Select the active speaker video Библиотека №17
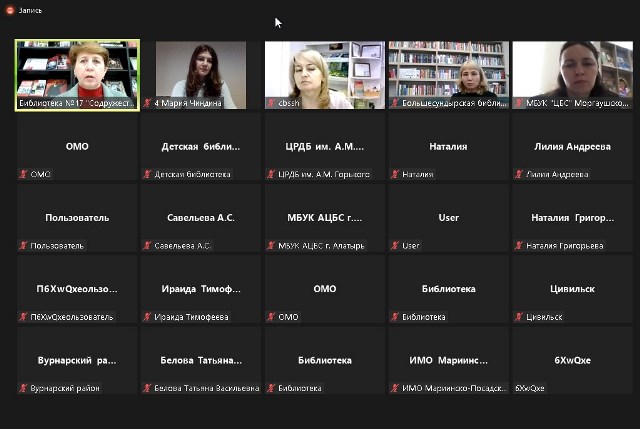 (x=77, y=70)
